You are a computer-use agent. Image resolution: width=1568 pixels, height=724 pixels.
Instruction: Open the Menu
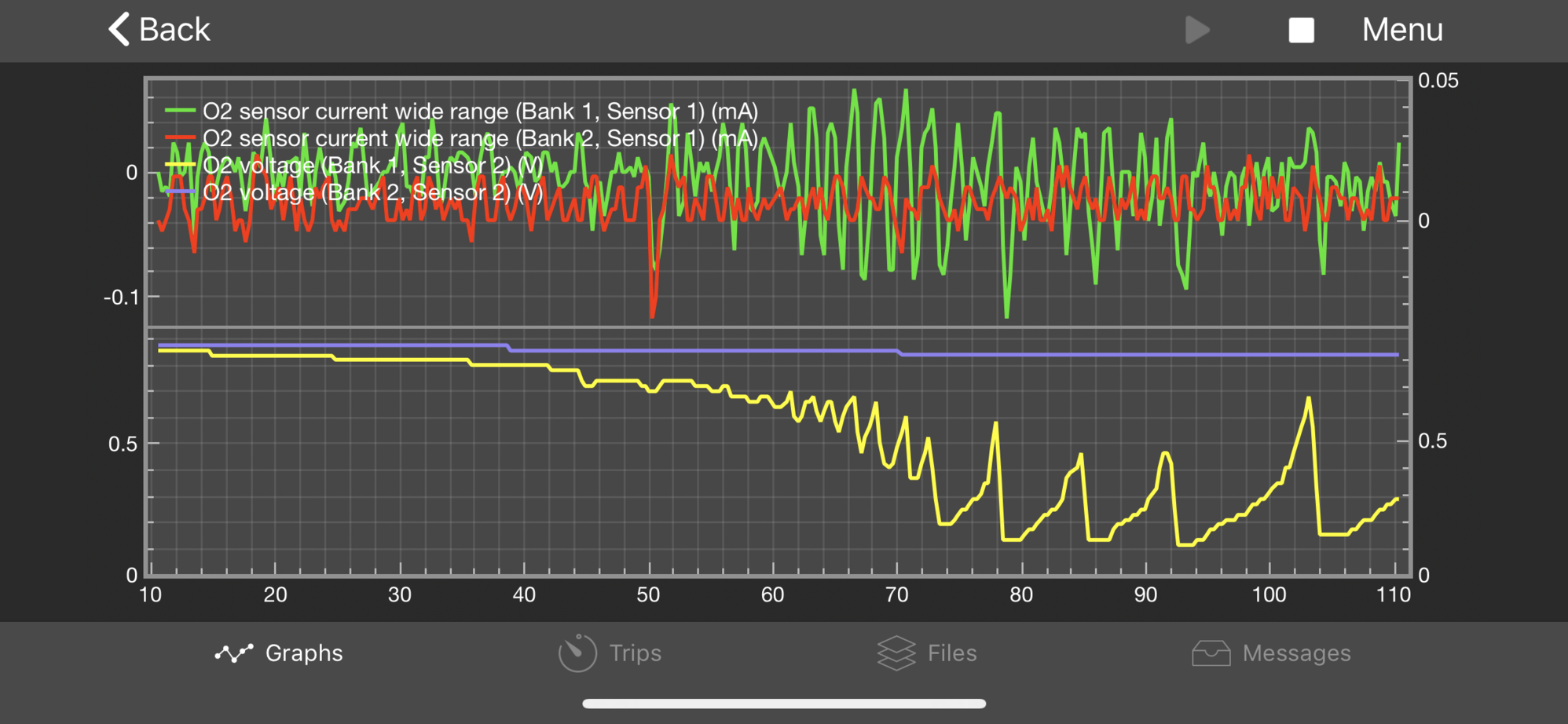(x=1401, y=30)
